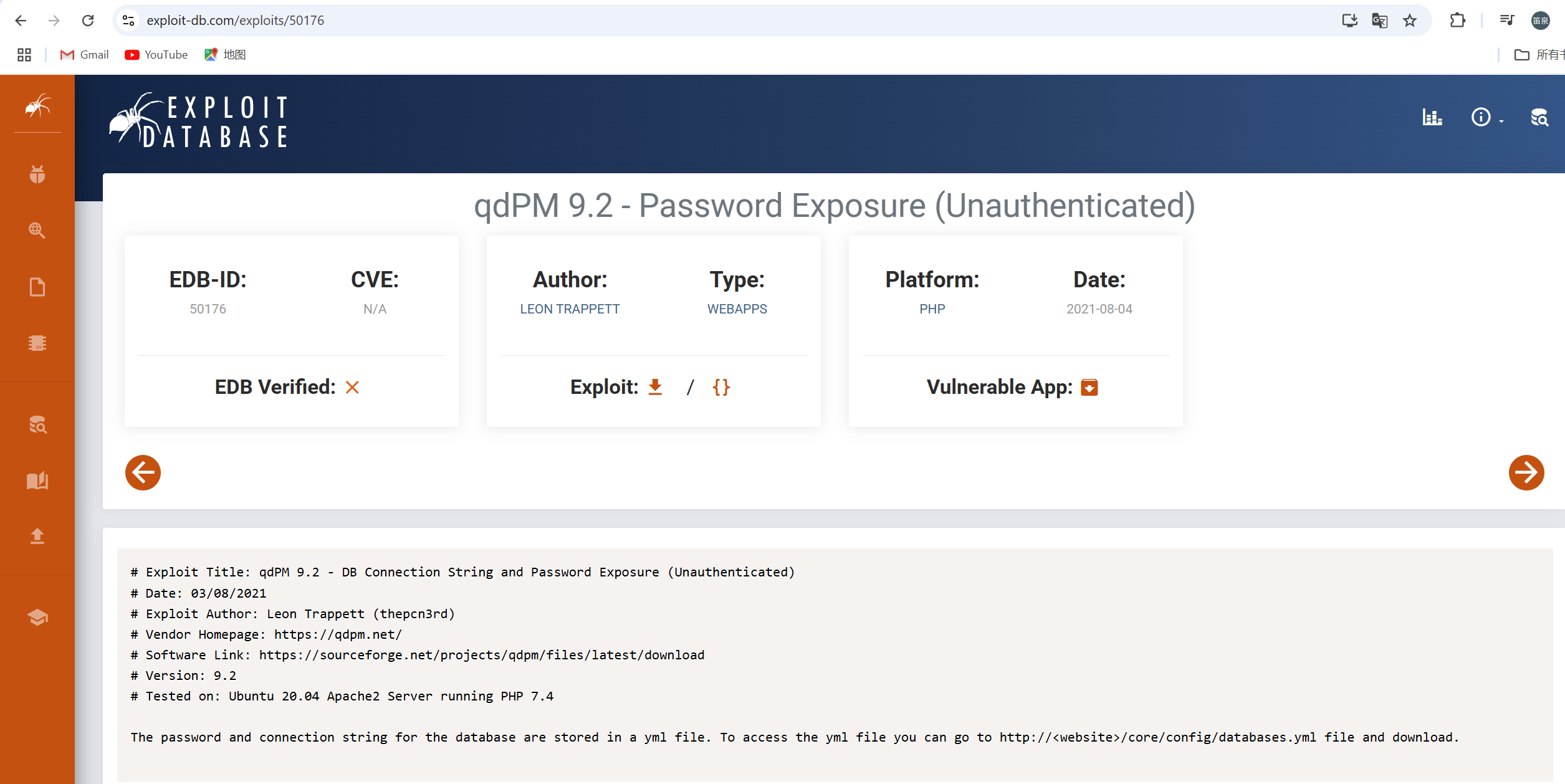This screenshot has height=784, width=1565.
Task: Open the SearchSploit Manual book icon
Action: 37,480
